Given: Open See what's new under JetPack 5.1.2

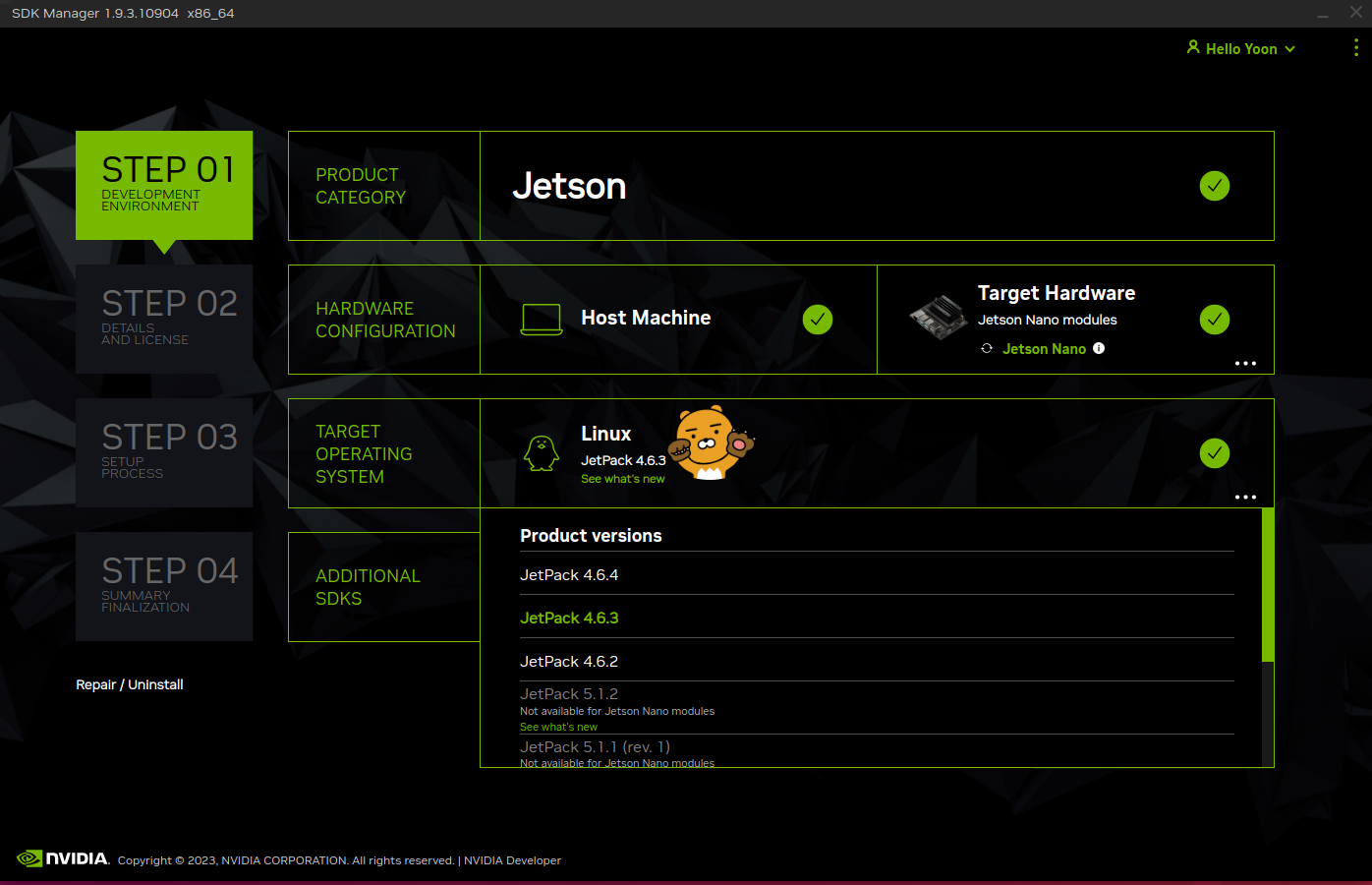Looking at the screenshot, I should (558, 727).
